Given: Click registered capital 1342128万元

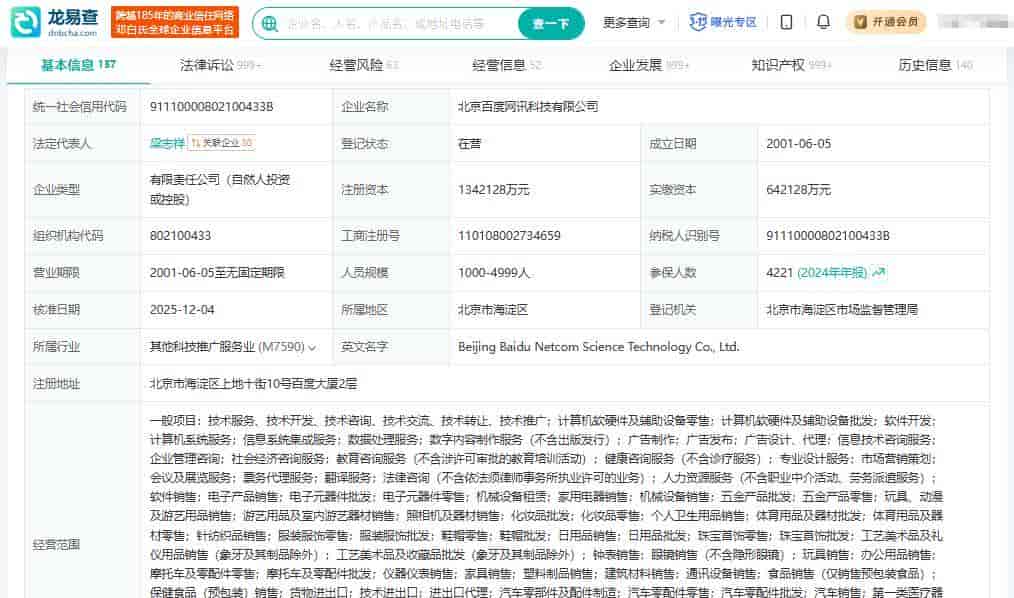Looking at the screenshot, I should 493,189.
